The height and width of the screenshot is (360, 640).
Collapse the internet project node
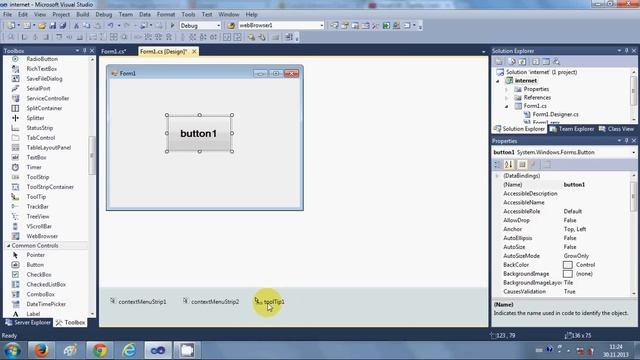[498, 81]
